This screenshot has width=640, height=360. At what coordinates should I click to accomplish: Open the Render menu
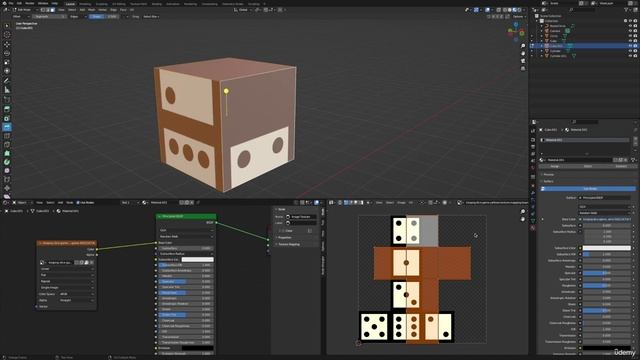coord(30,3)
